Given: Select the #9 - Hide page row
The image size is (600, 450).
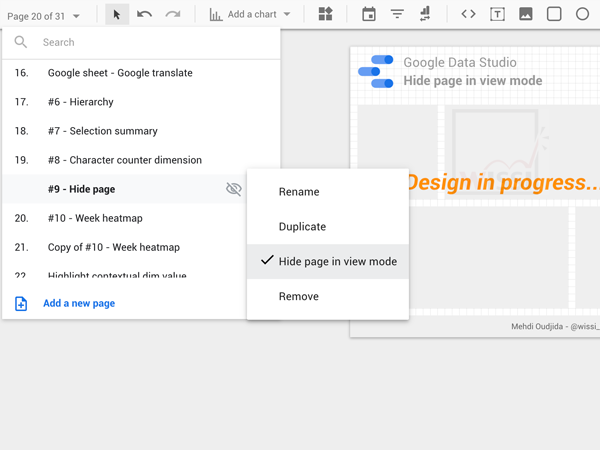Looking at the screenshot, I should (x=124, y=189).
